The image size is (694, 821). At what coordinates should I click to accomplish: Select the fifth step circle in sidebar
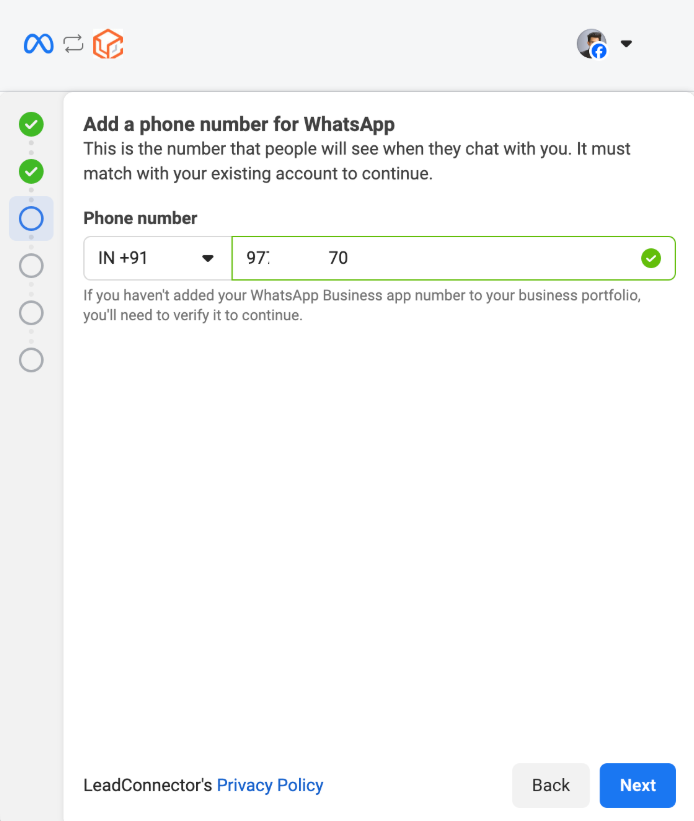(x=31, y=313)
